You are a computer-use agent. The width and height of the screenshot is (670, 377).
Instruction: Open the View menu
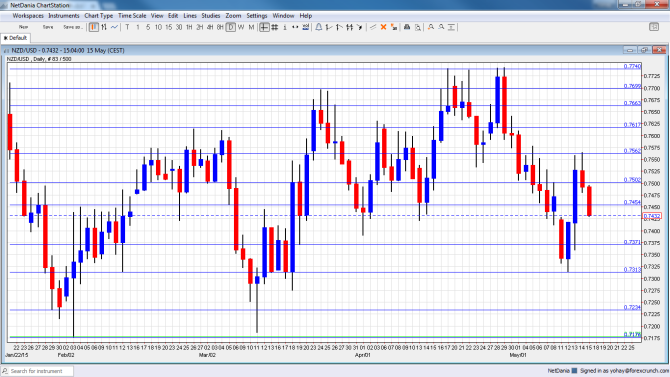pos(157,16)
